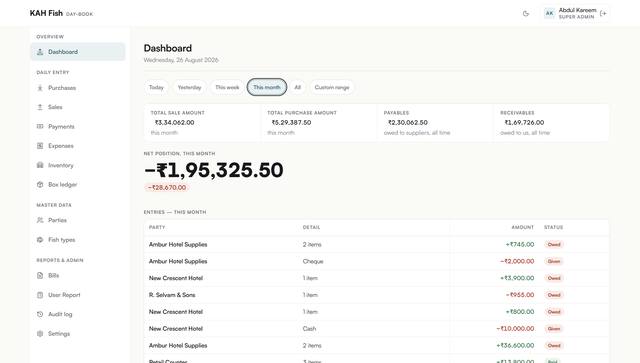The image size is (640, 363).
Task: Click the Parties sidebar icon
Action: (40, 220)
